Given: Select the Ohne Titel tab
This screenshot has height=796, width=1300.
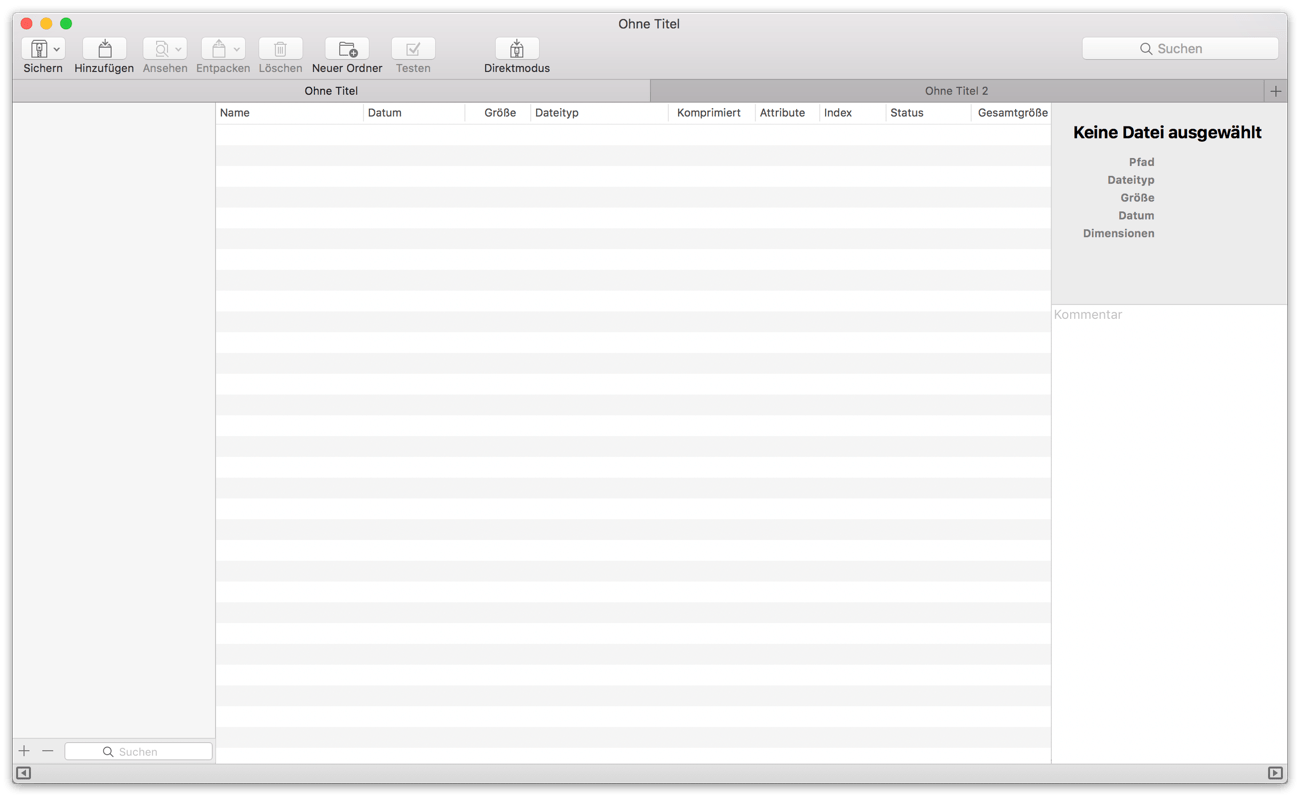Looking at the screenshot, I should pos(331,91).
